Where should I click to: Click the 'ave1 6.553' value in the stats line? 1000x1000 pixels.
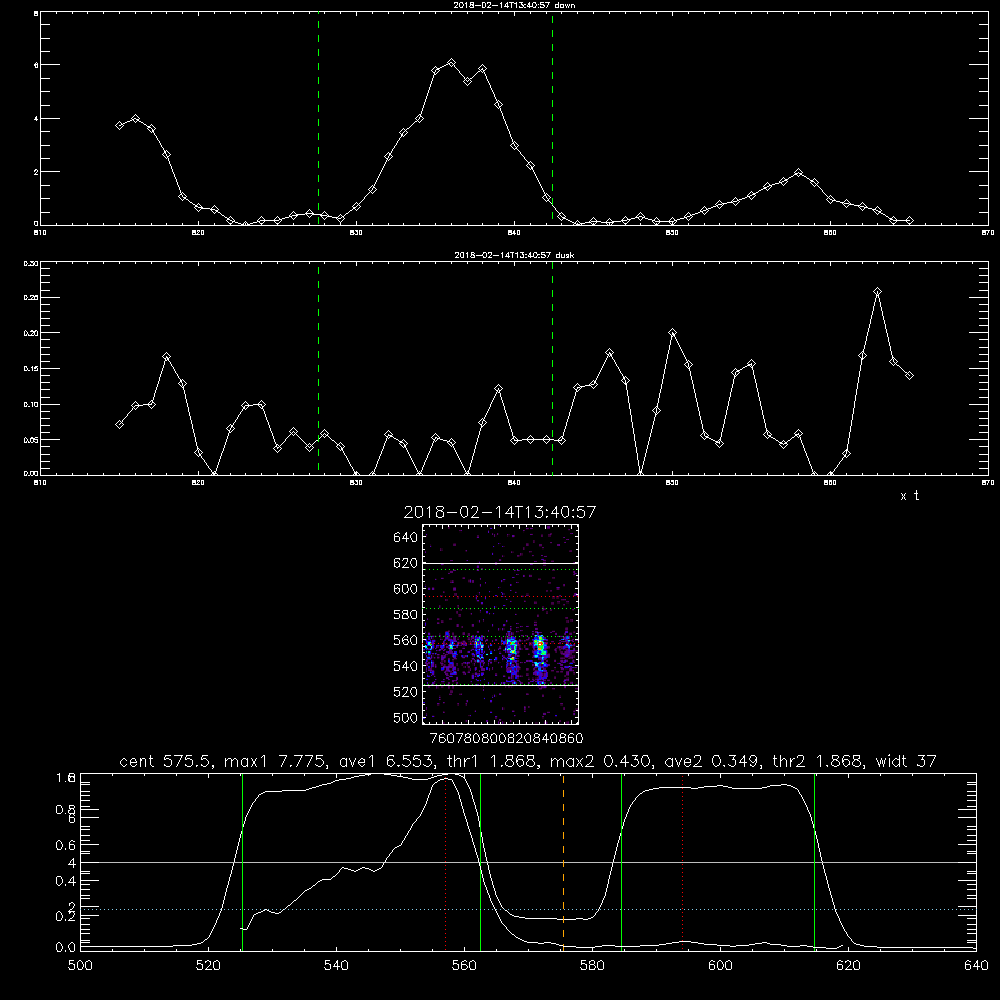[386, 761]
